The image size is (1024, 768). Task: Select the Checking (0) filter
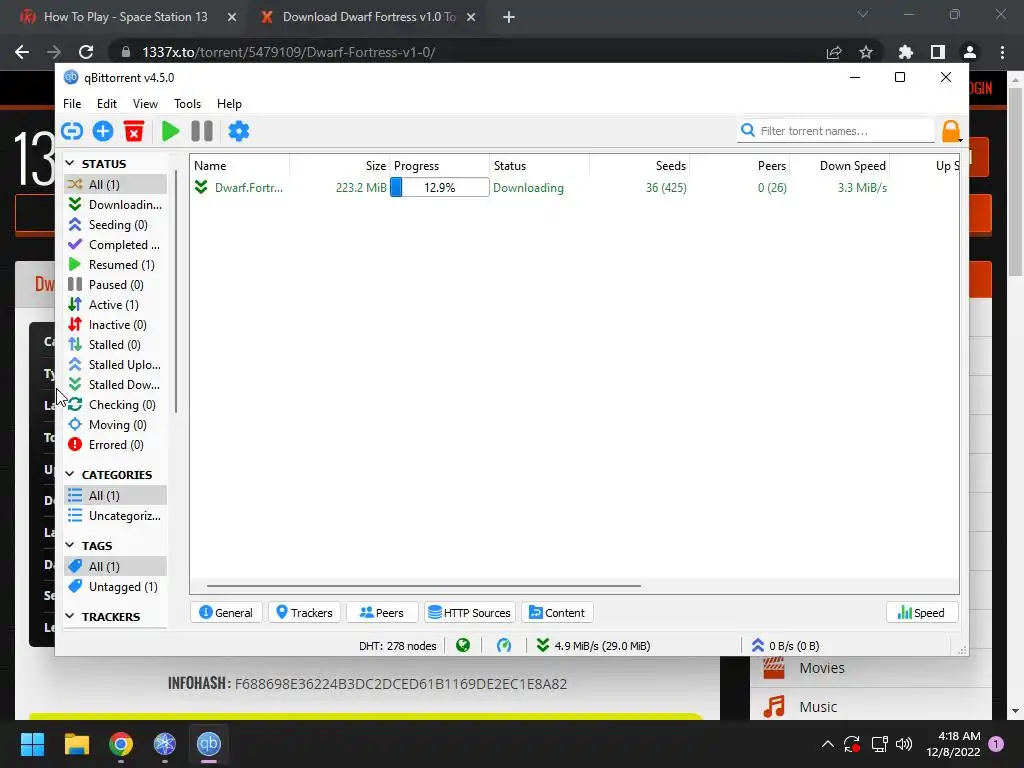tap(116, 405)
